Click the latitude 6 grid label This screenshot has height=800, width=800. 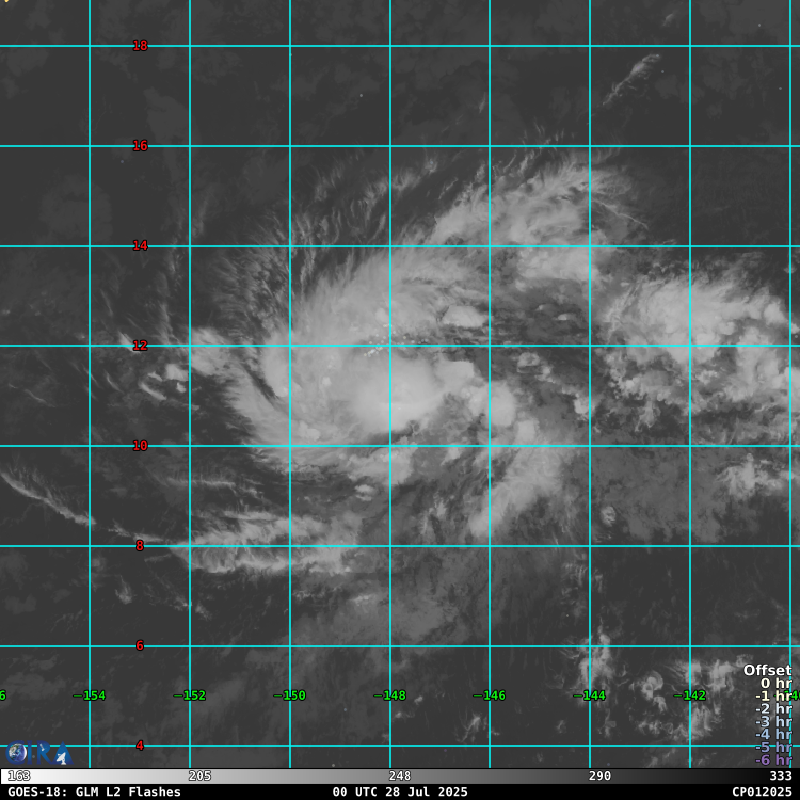point(140,646)
